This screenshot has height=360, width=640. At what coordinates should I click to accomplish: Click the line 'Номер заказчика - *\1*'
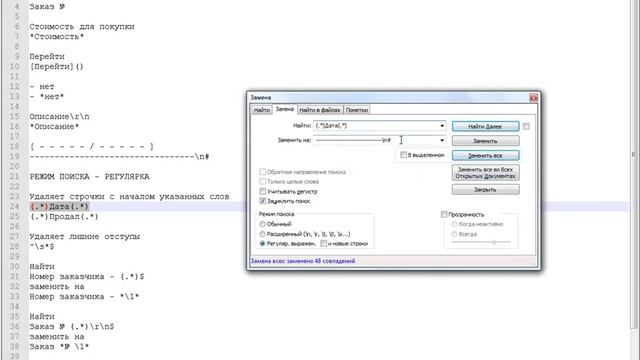coord(84,297)
